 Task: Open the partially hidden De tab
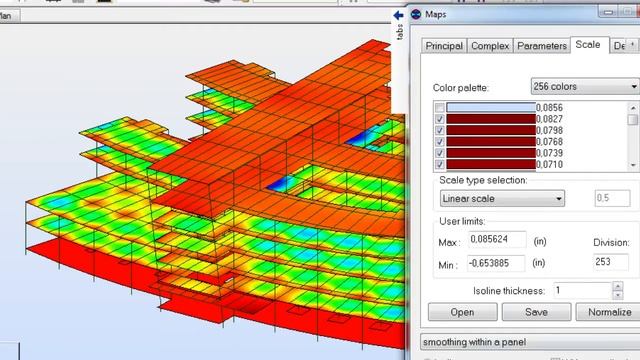click(619, 46)
